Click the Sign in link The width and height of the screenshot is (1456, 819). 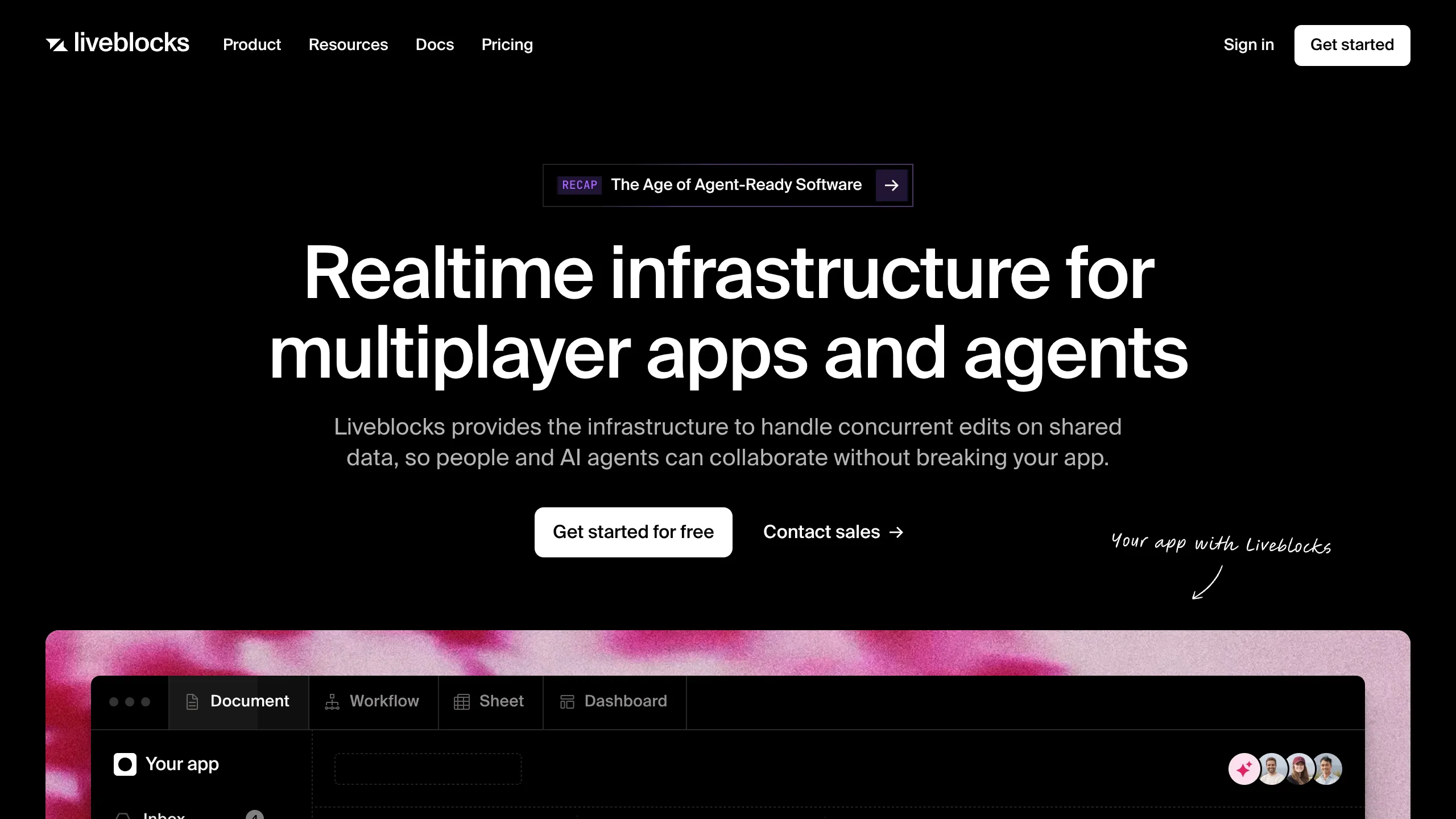[1248, 45]
